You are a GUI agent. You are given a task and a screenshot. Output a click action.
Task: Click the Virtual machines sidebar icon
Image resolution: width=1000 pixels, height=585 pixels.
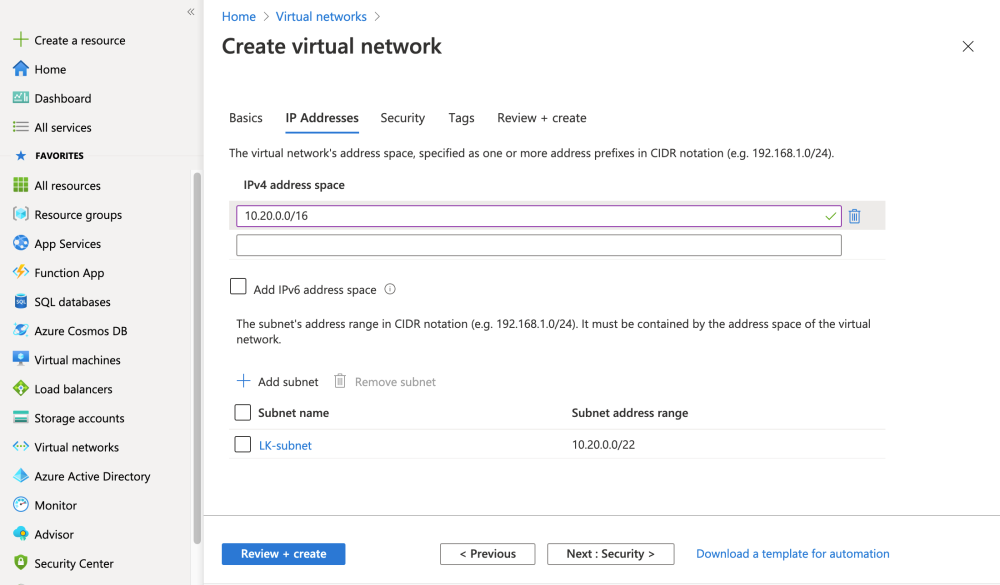tap(20, 360)
